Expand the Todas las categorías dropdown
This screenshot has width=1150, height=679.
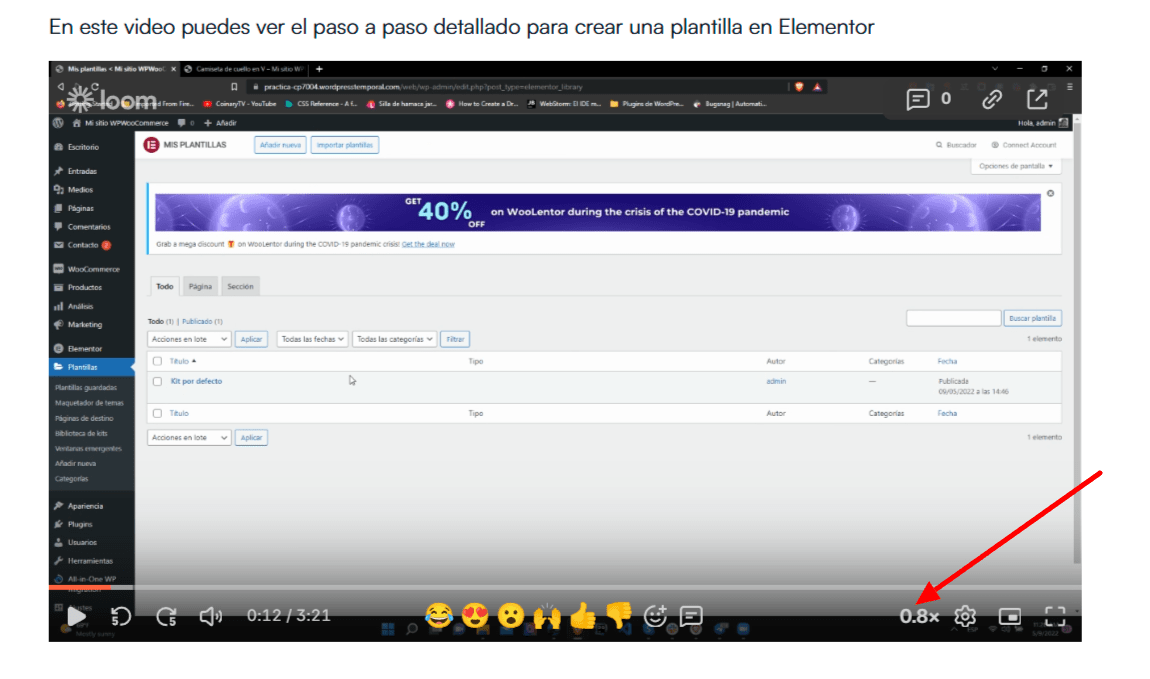395,339
